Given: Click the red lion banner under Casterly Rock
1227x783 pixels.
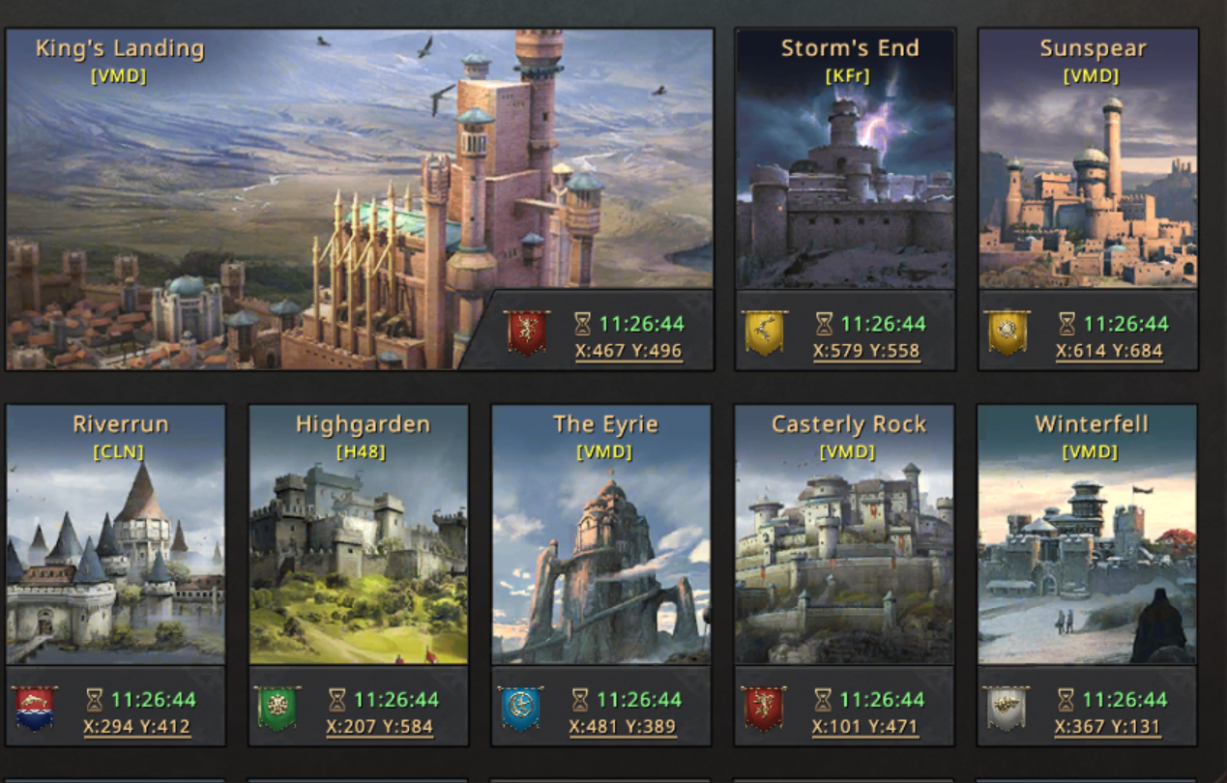Looking at the screenshot, I should tap(763, 708).
